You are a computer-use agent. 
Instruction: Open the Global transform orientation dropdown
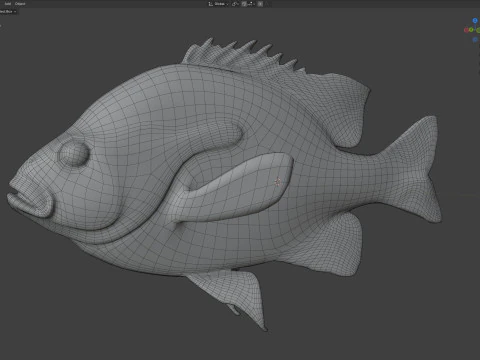(x=220, y=4)
